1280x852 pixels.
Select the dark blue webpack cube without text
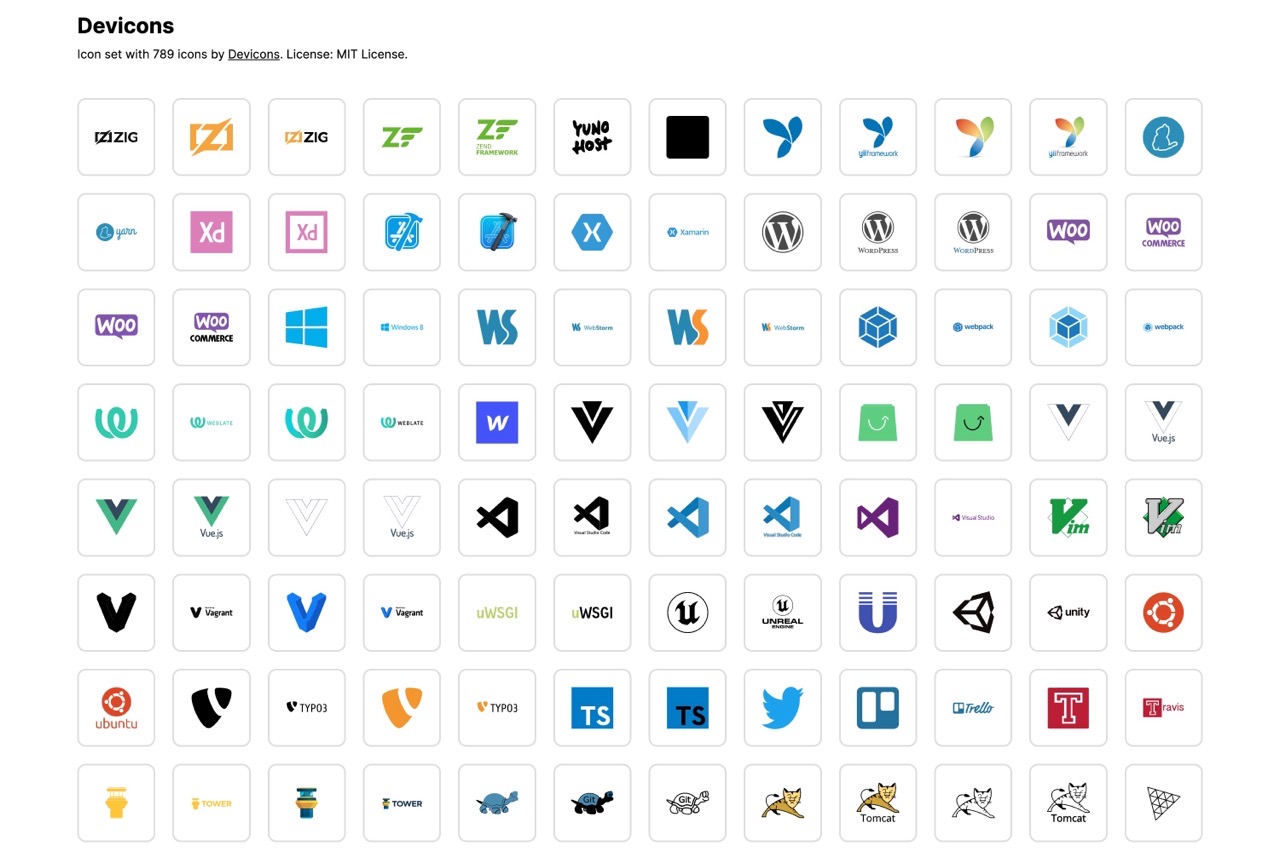pos(878,327)
